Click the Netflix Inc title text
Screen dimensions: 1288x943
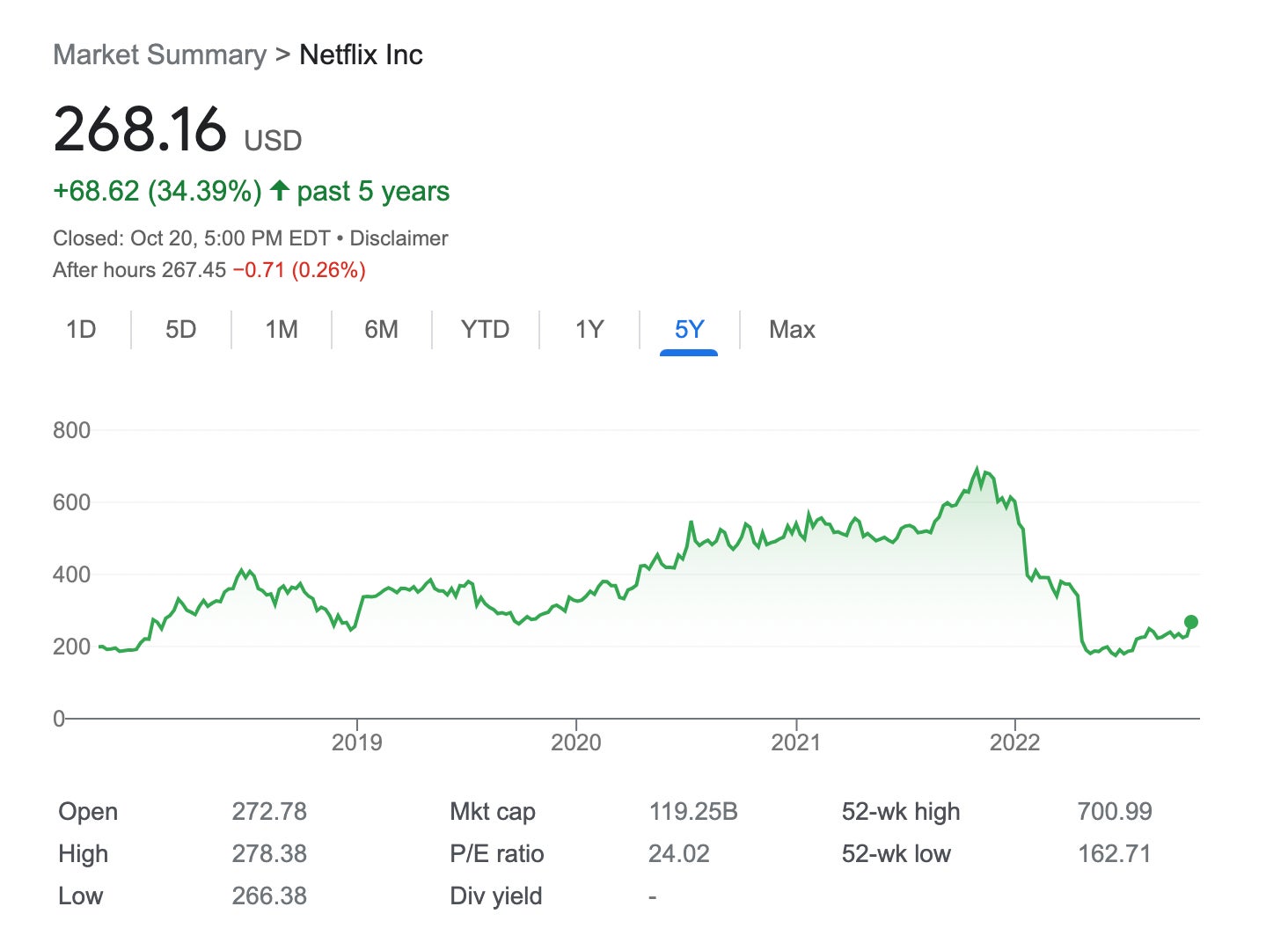(361, 55)
